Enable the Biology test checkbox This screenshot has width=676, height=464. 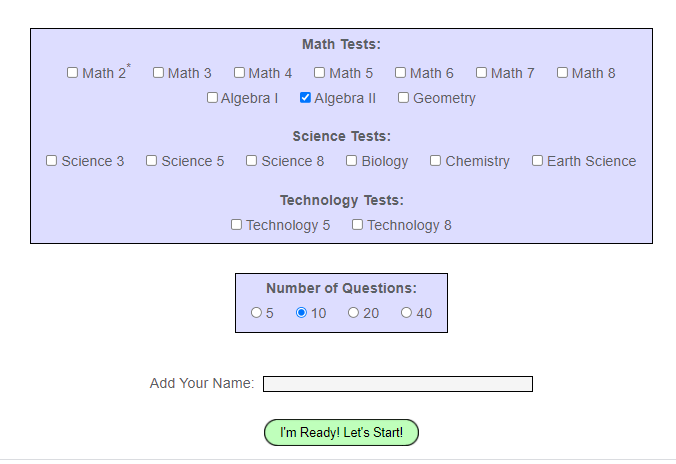click(352, 160)
